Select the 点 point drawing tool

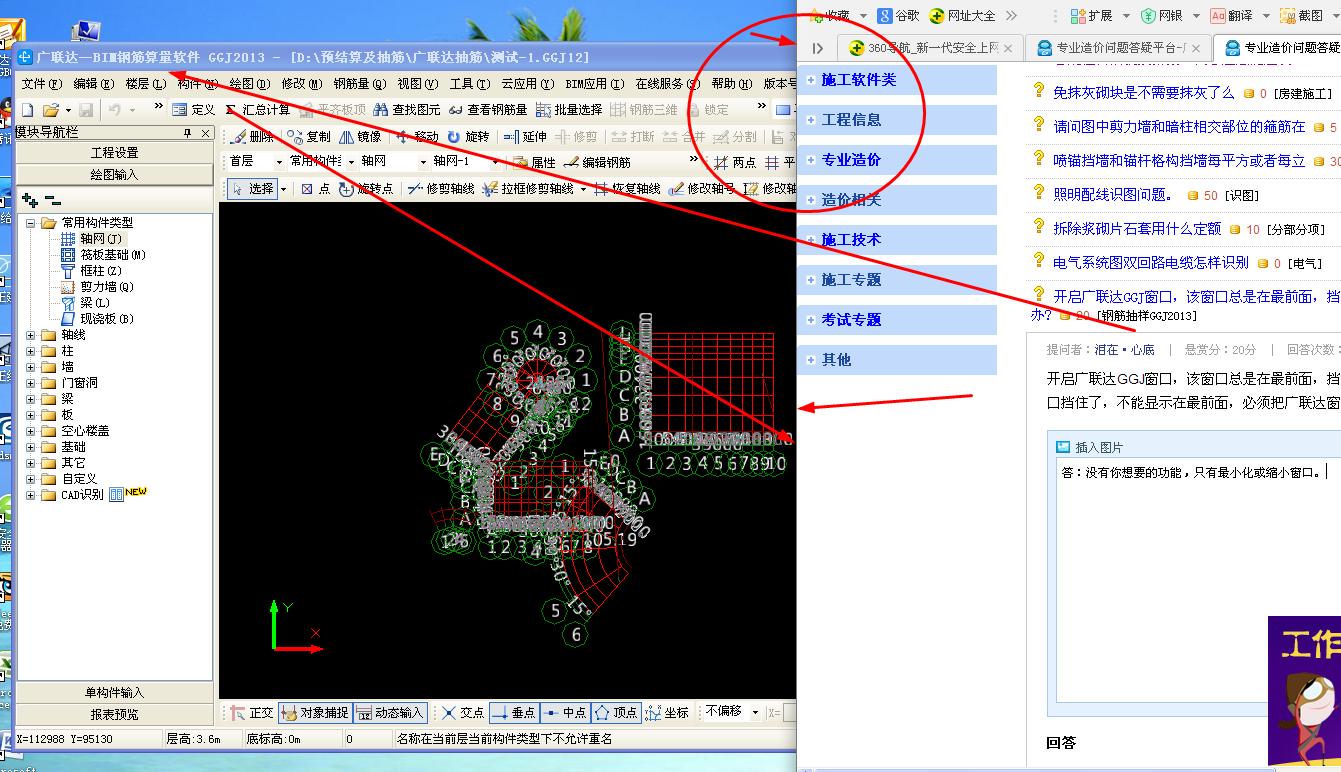[x=316, y=188]
